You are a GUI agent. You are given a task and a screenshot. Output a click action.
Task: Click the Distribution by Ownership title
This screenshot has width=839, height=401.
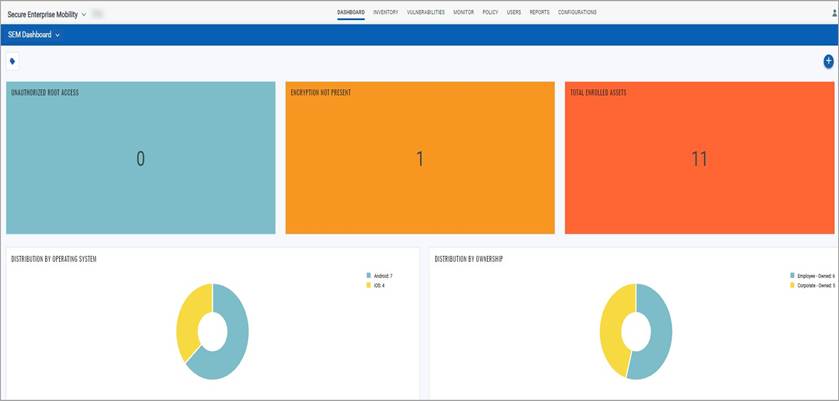coord(469,259)
